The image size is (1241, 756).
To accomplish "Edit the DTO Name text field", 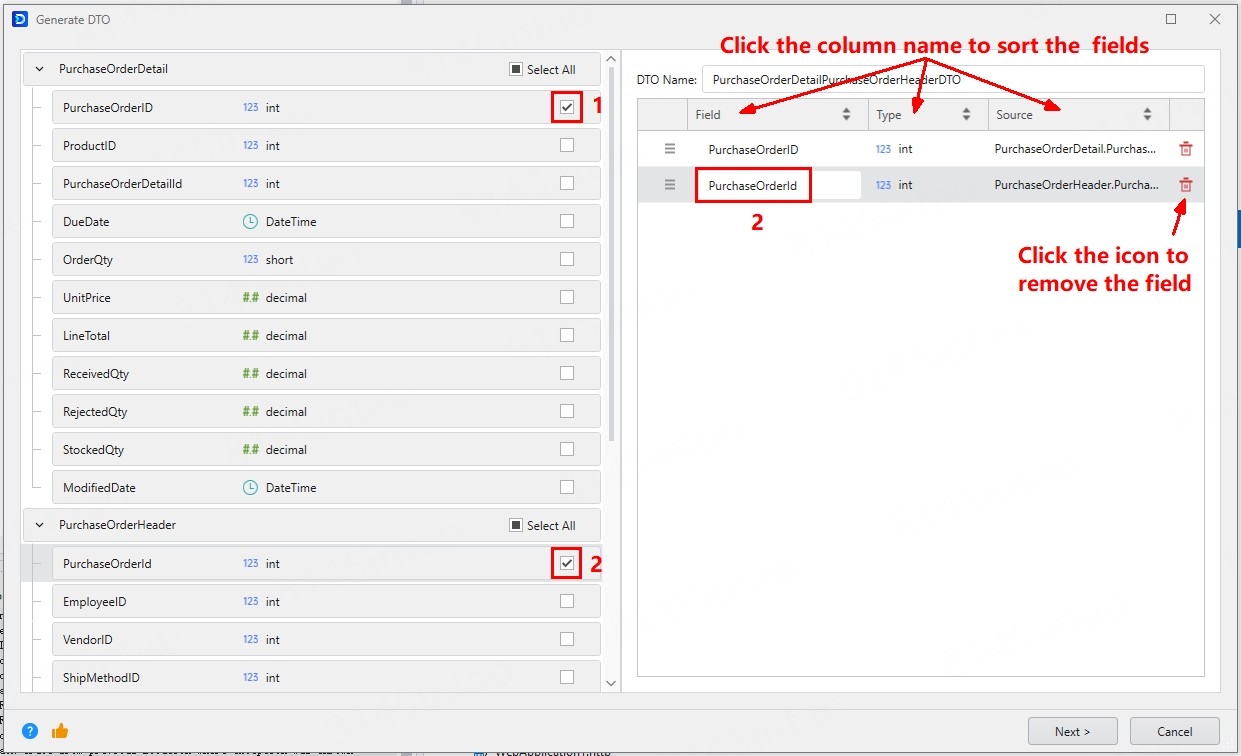I will pos(952,80).
